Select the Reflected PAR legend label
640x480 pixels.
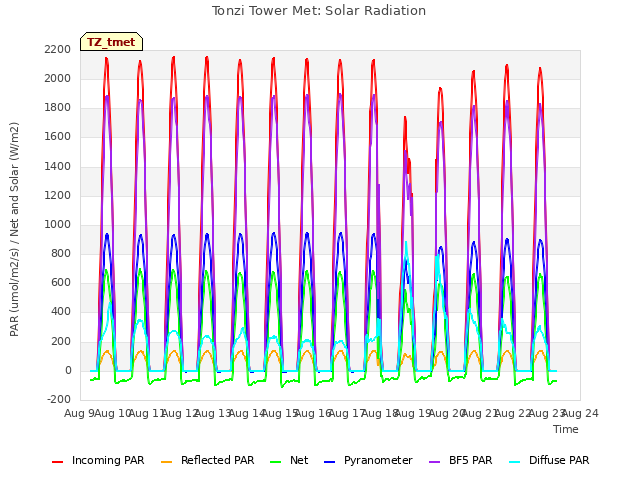coord(218,460)
